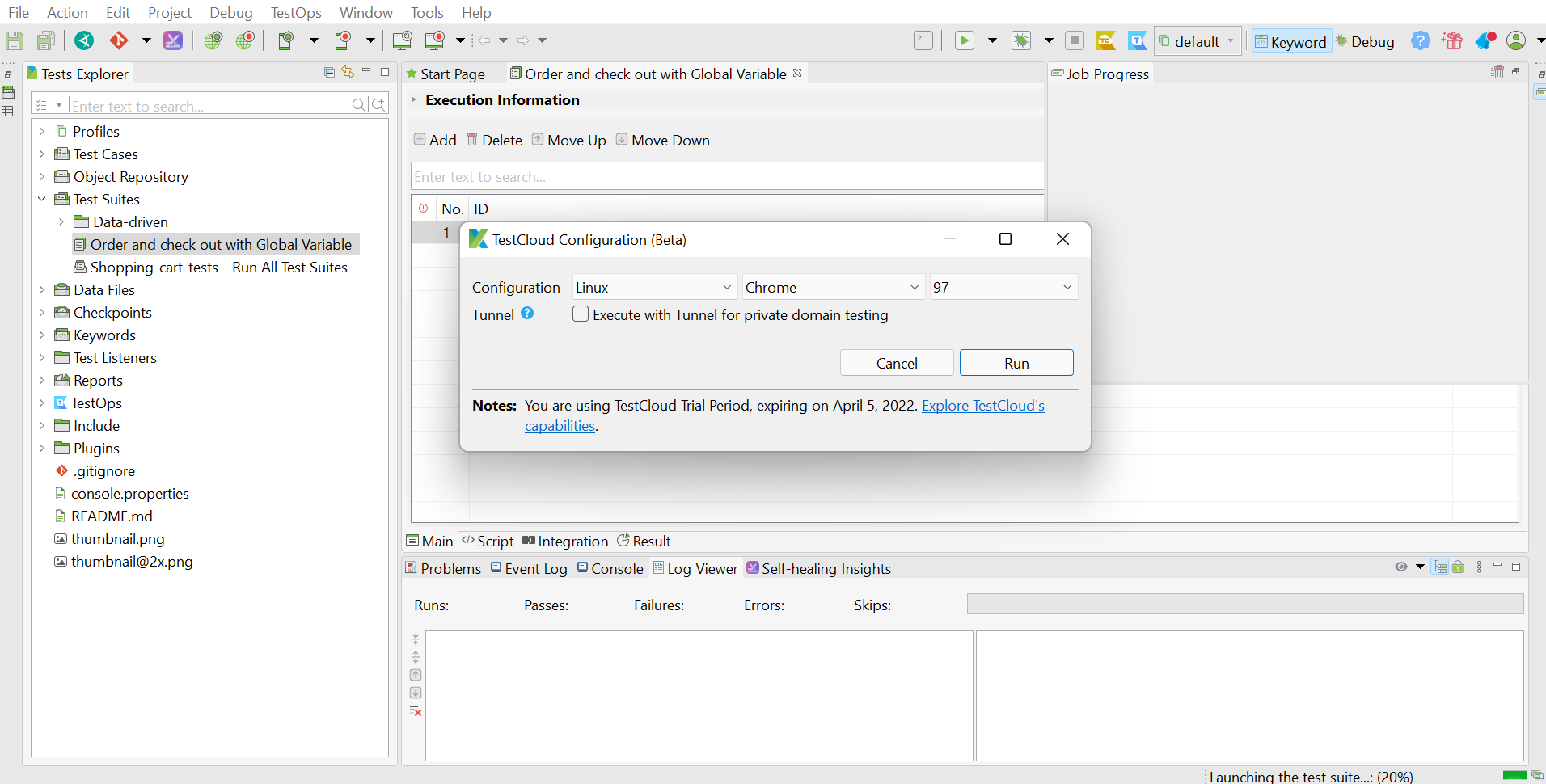This screenshot has width=1546, height=784.
Task: Click the teal Katalon TestOps toolbar icon
Action: [x=84, y=40]
